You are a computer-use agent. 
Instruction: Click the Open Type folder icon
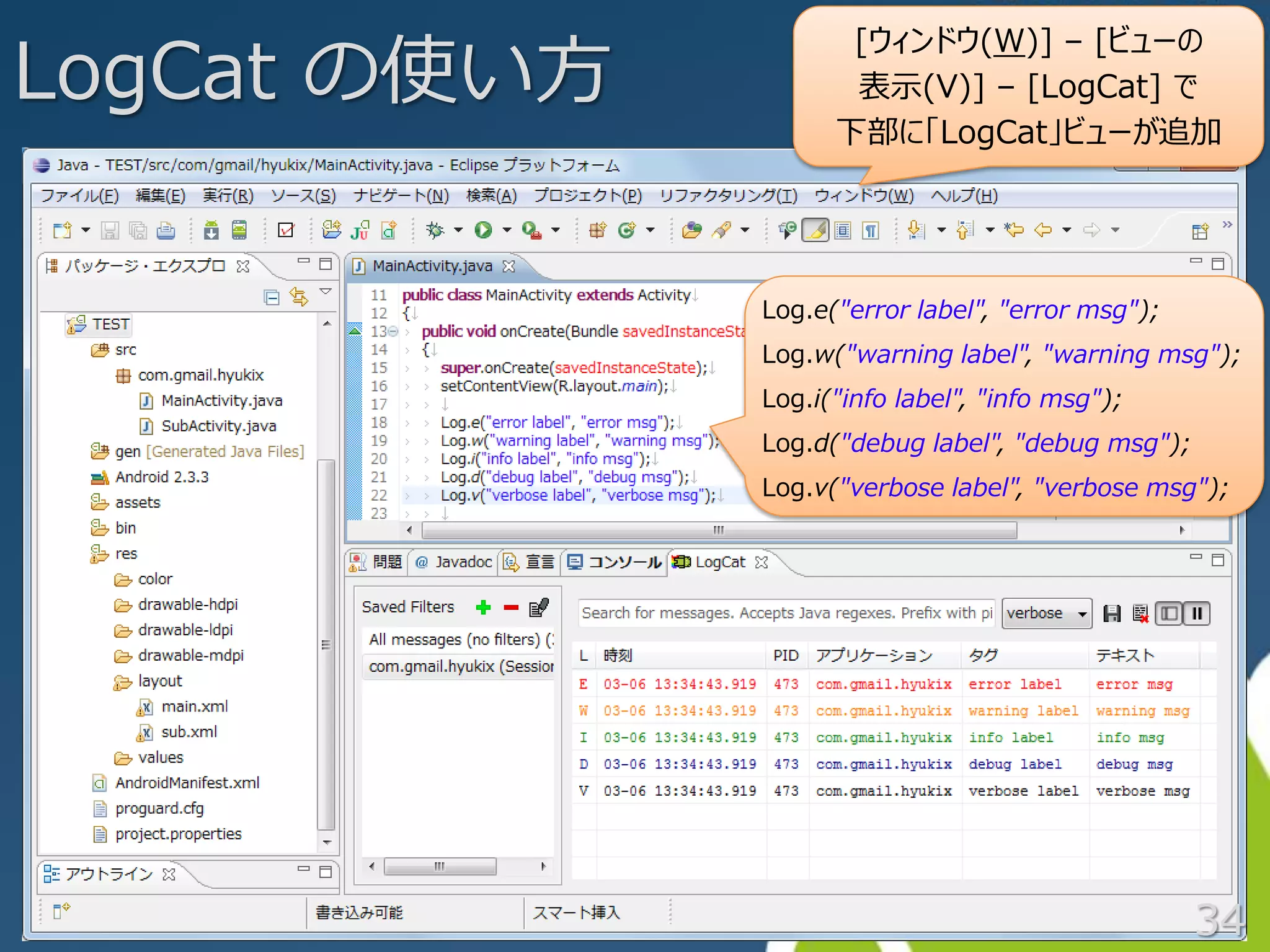pyautogui.click(x=692, y=231)
